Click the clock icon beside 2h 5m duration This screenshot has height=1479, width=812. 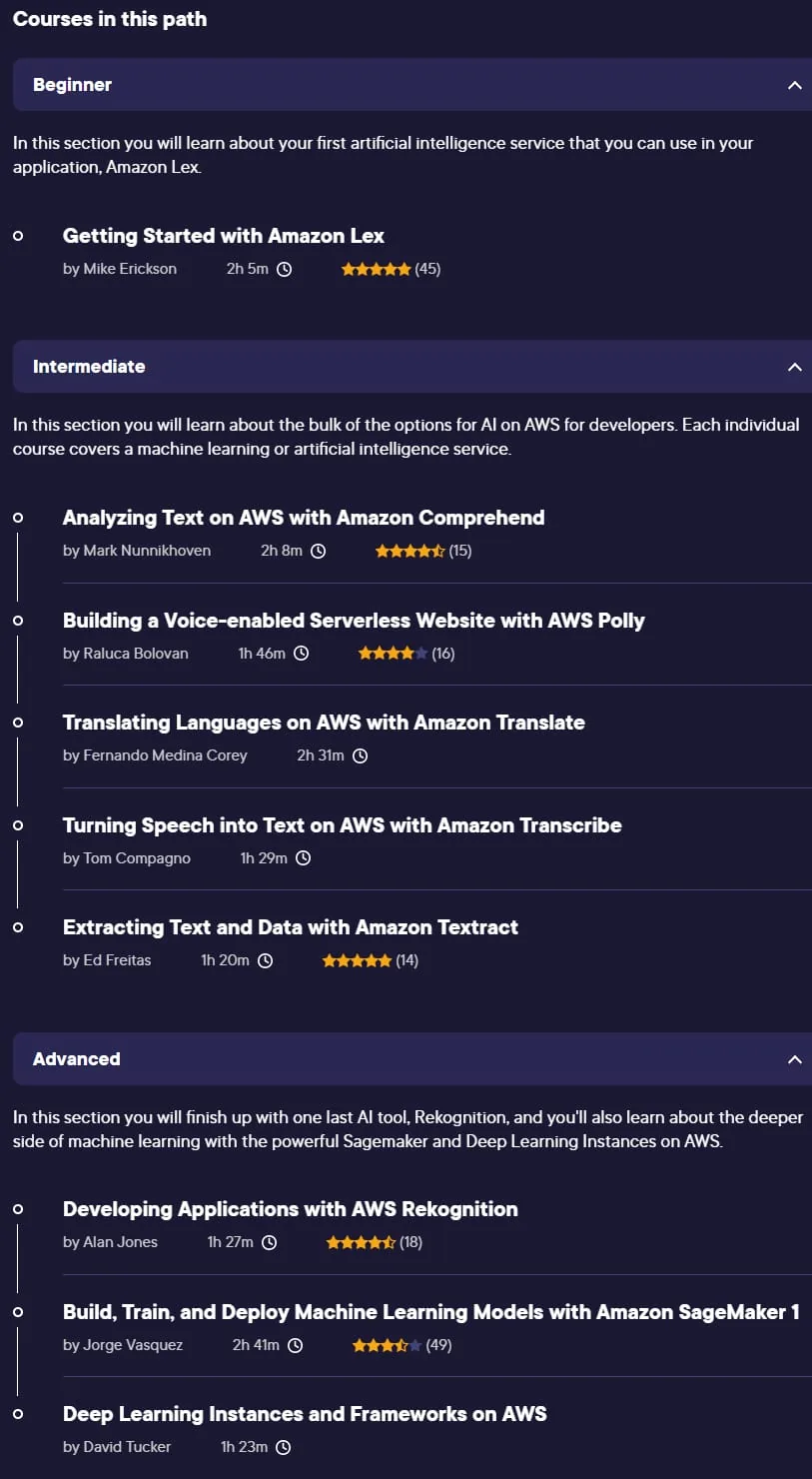click(284, 269)
